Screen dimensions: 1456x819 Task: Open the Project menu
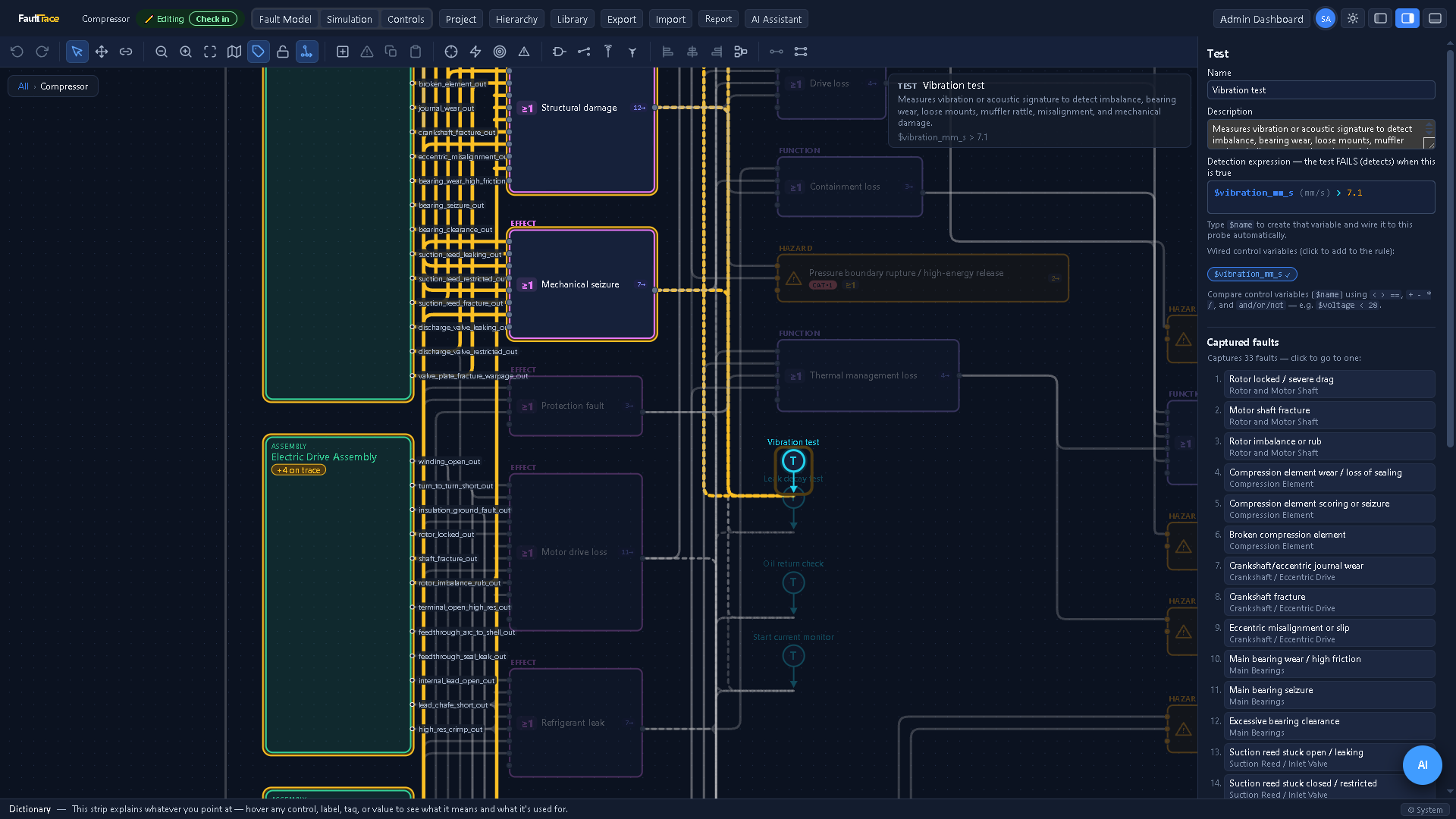click(x=461, y=19)
